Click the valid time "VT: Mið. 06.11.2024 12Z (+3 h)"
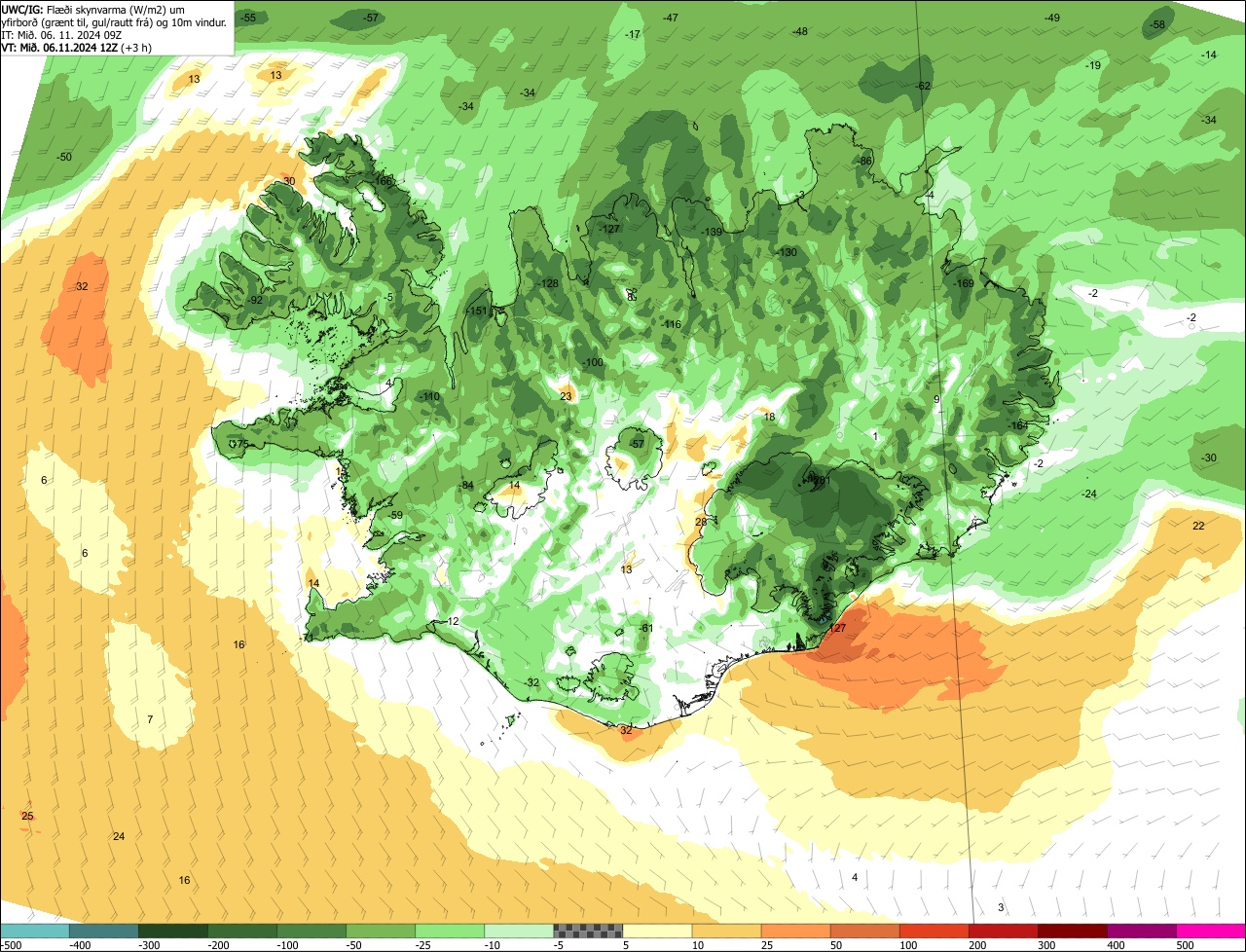This screenshot has width=1246, height=952. (76, 48)
